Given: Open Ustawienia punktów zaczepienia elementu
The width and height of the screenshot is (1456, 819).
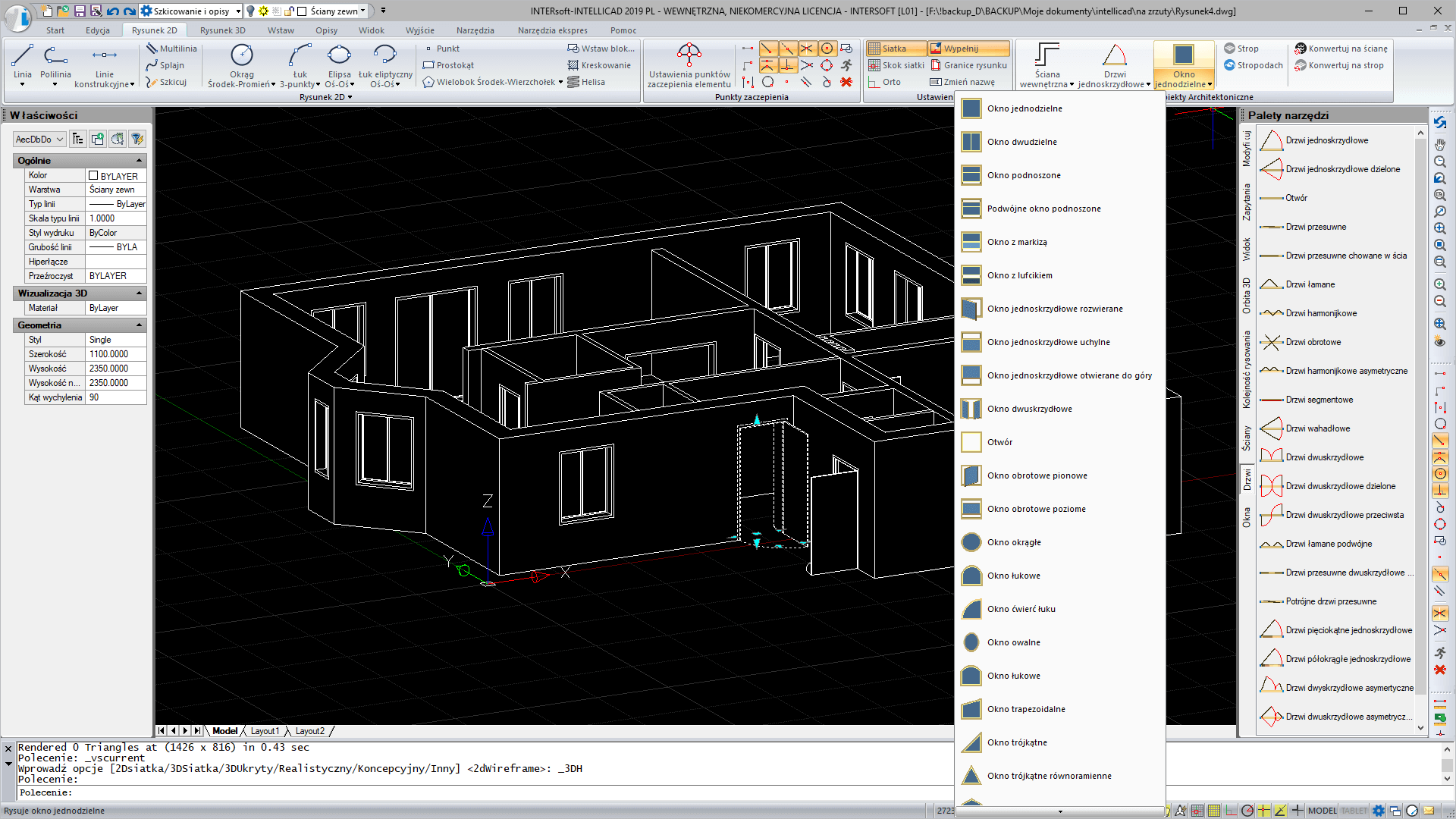Looking at the screenshot, I should [x=688, y=65].
